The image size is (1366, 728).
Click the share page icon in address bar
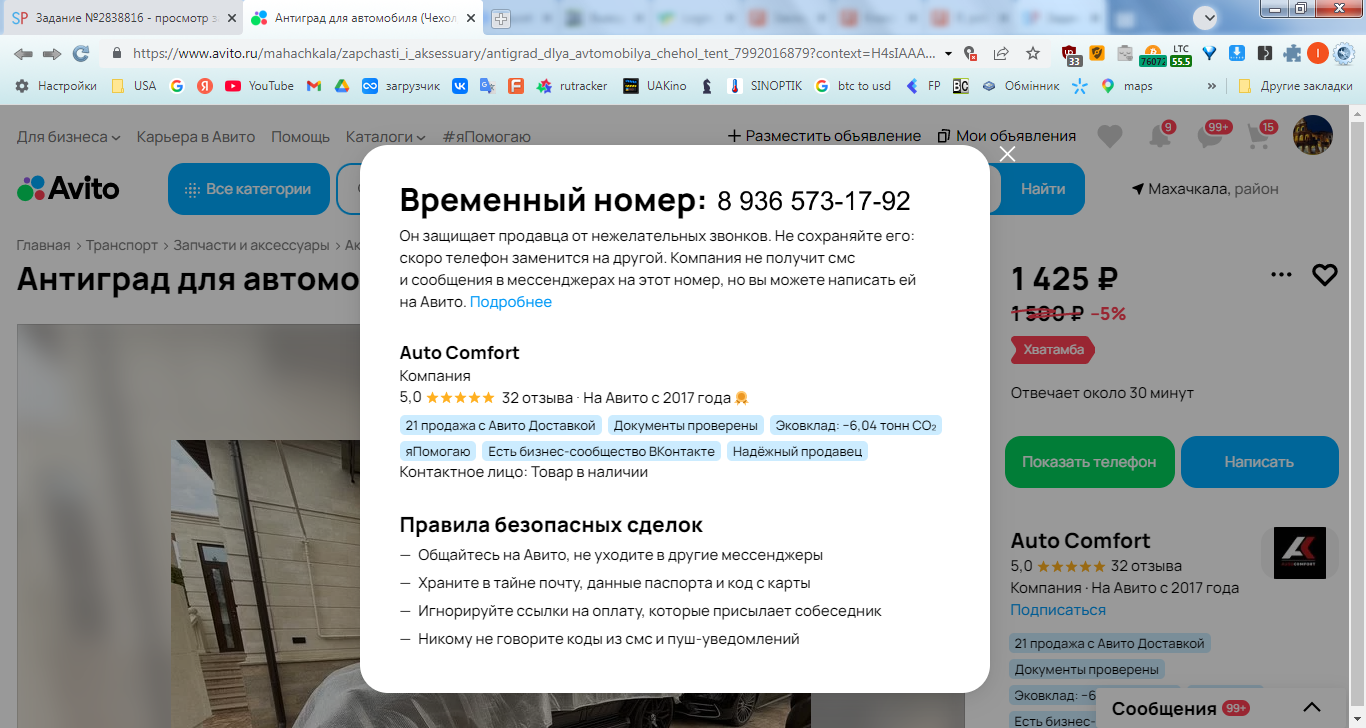1001,53
